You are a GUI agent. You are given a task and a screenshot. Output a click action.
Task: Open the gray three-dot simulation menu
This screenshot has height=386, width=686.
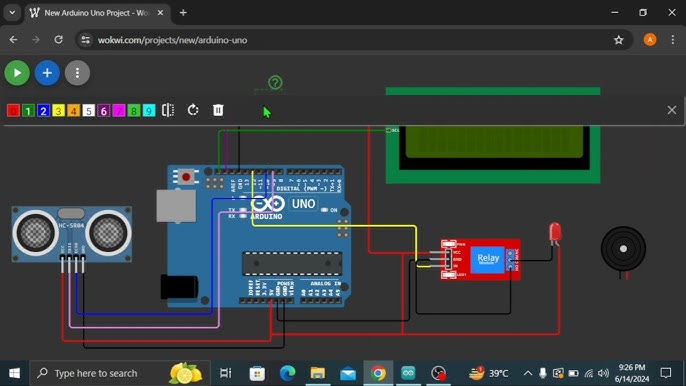[x=77, y=73]
